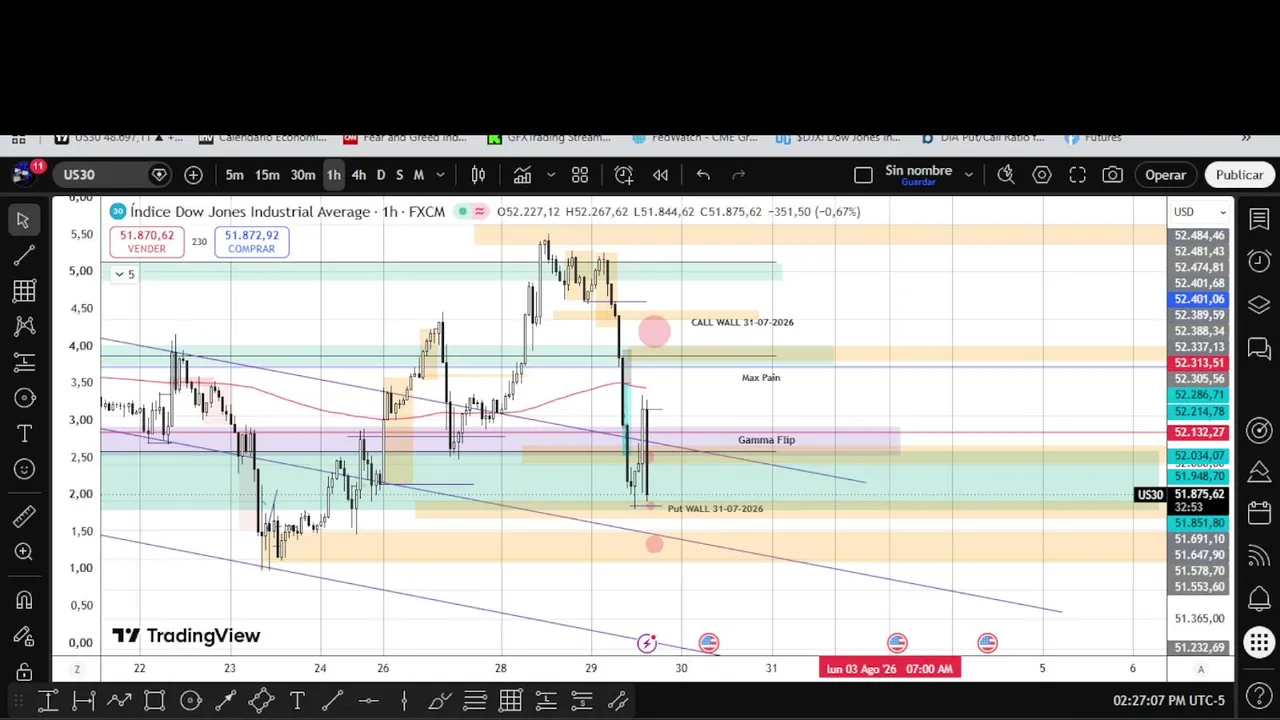The width and height of the screenshot is (1280, 720).
Task: Click the VENDER sell button
Action: [147, 242]
